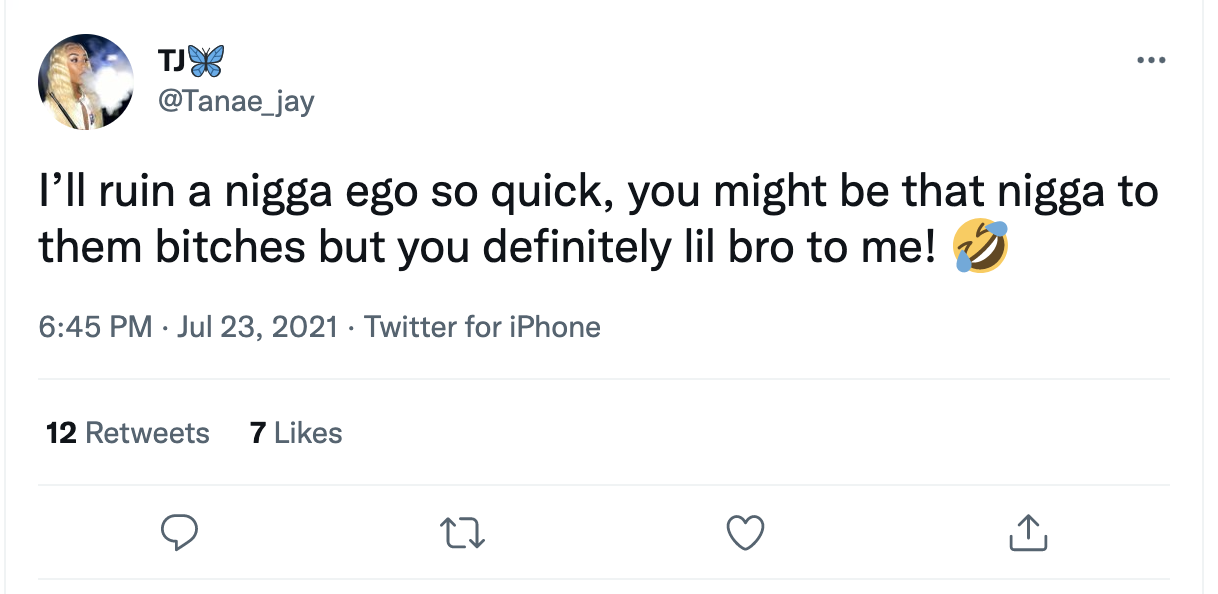
Task: Like the tweet with the heart icon
Action: (x=745, y=532)
